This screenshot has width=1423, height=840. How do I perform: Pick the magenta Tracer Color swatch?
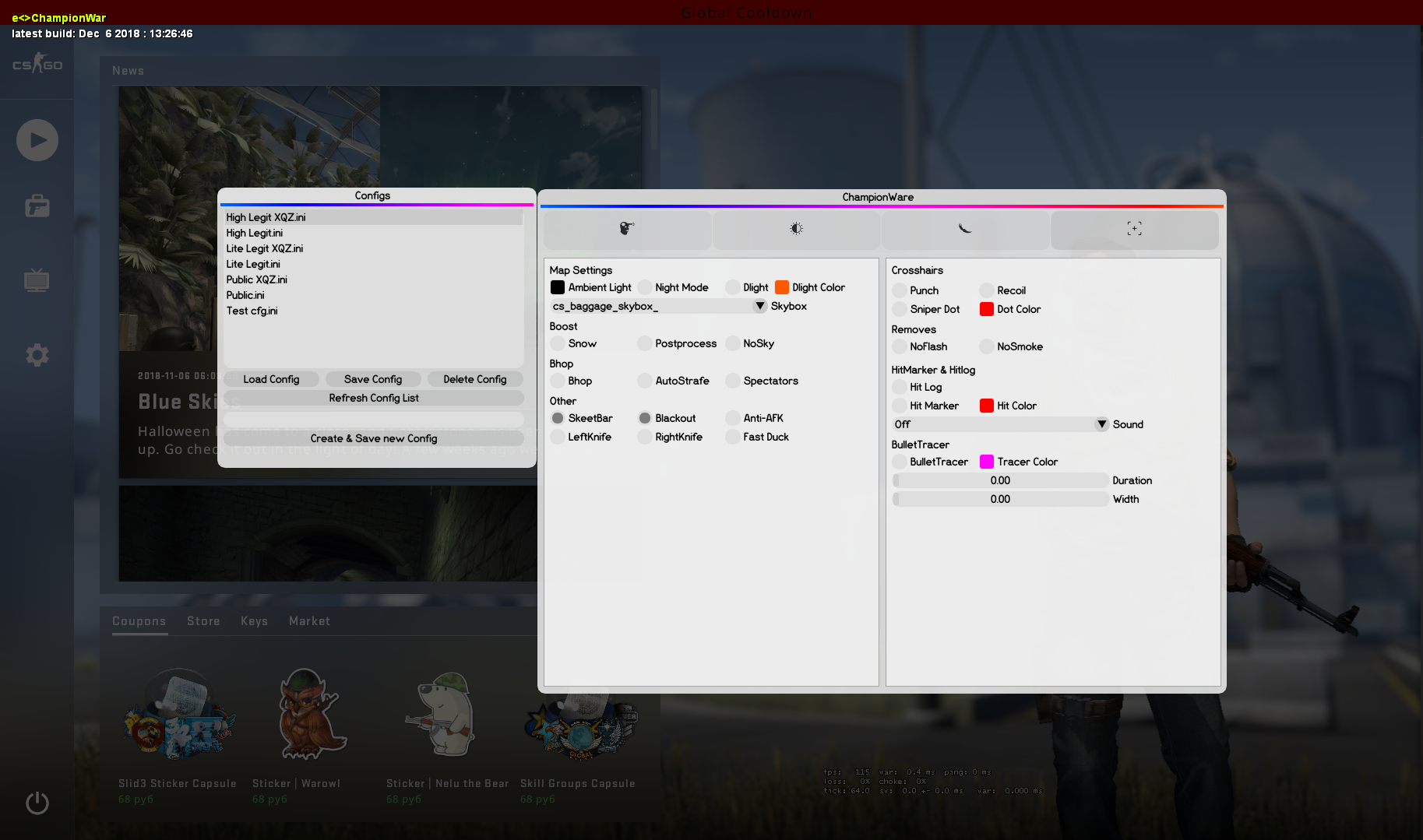coord(987,462)
